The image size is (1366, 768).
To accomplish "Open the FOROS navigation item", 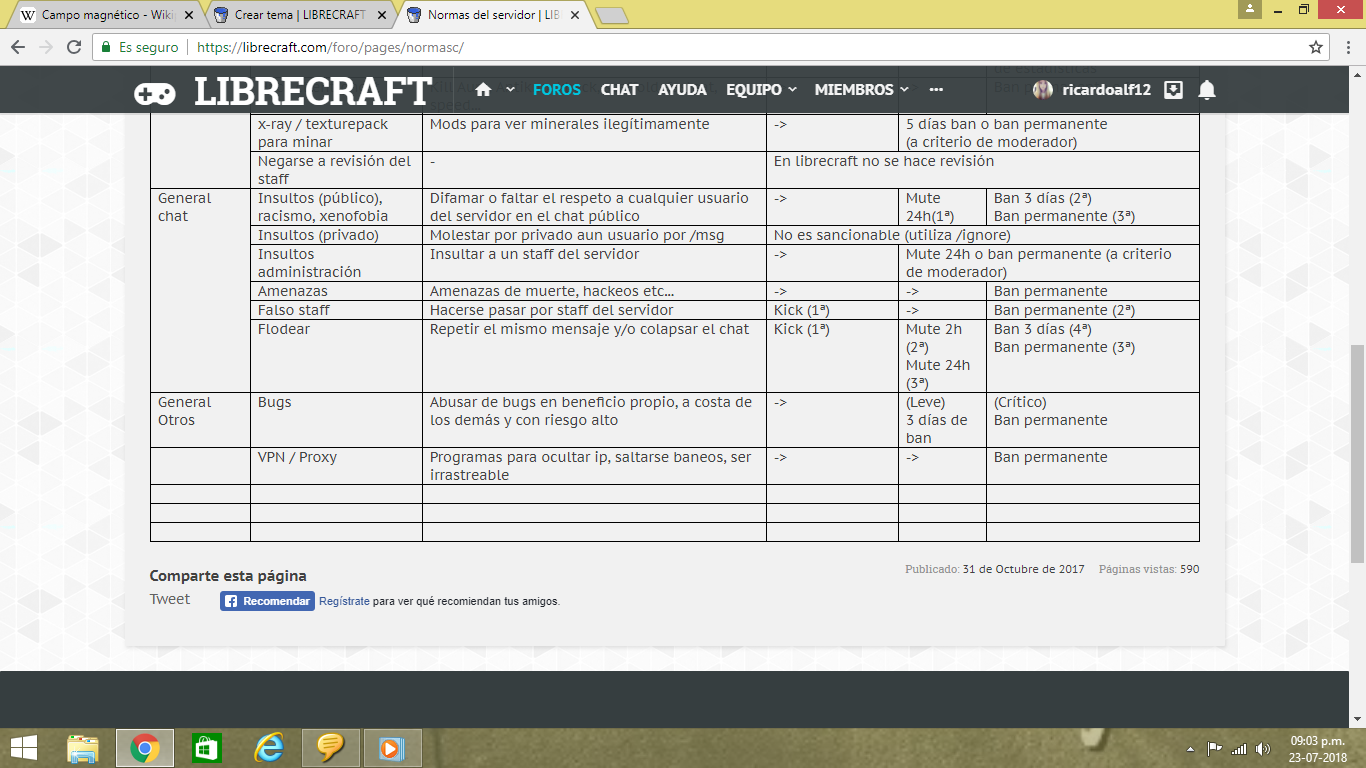I will tap(556, 90).
